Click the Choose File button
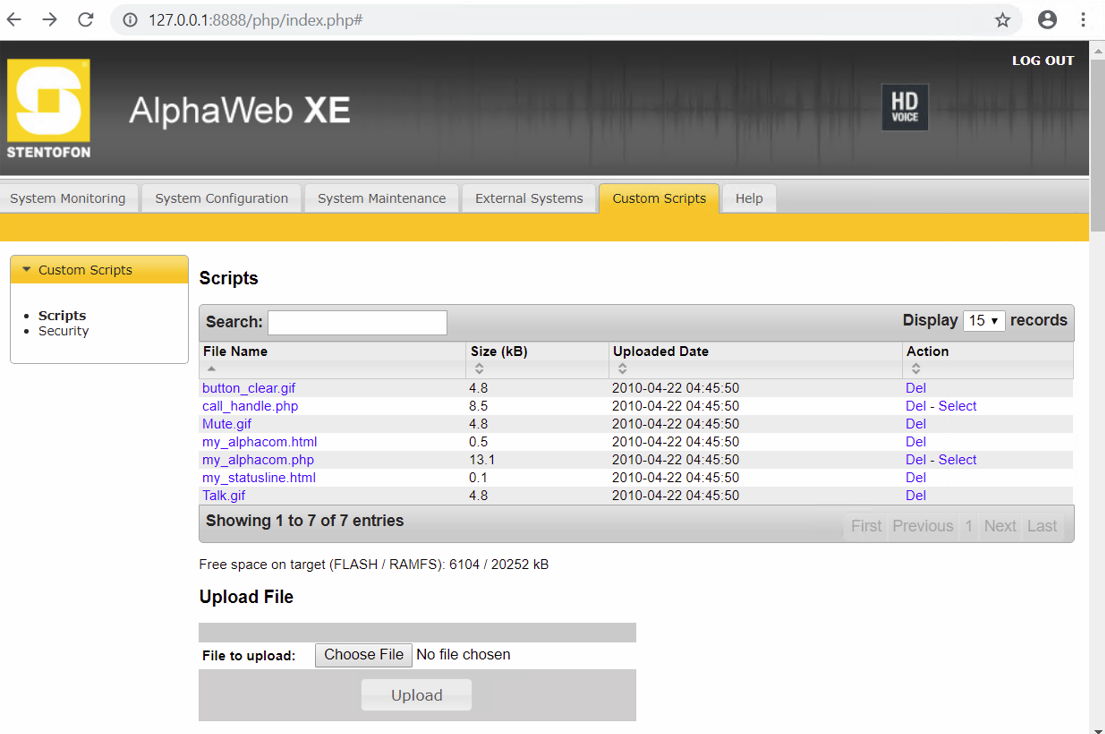The height and width of the screenshot is (734, 1105). pos(364,655)
